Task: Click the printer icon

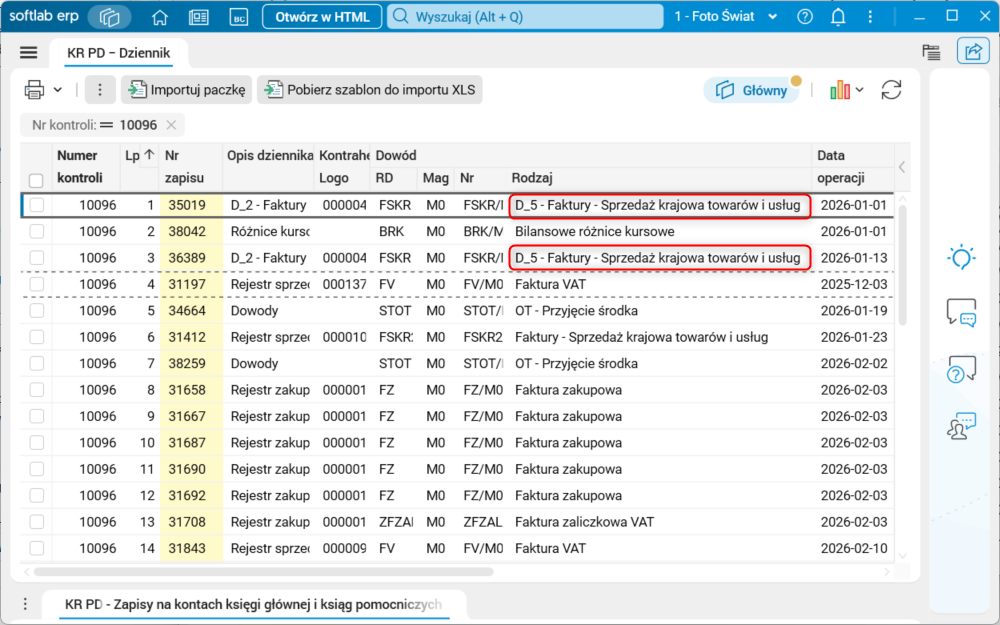Action: 34,90
